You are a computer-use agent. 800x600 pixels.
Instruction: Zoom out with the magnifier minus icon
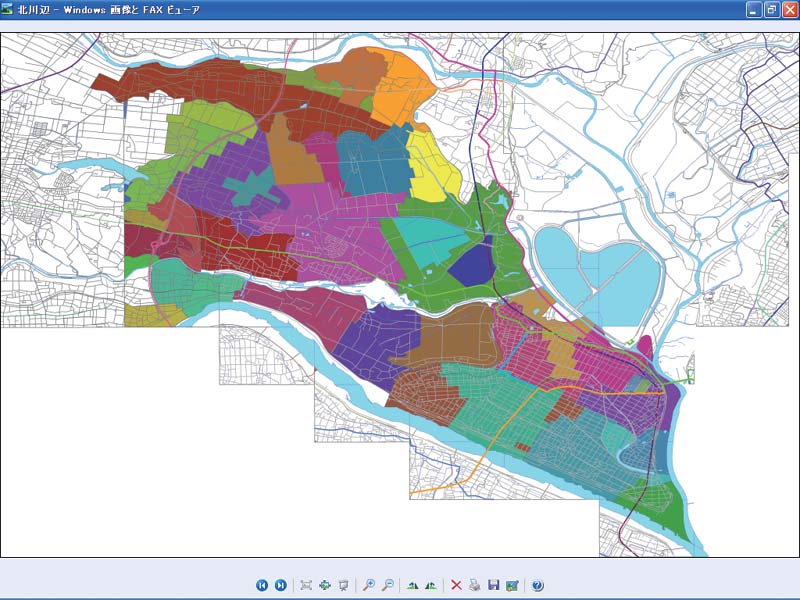(x=387, y=585)
